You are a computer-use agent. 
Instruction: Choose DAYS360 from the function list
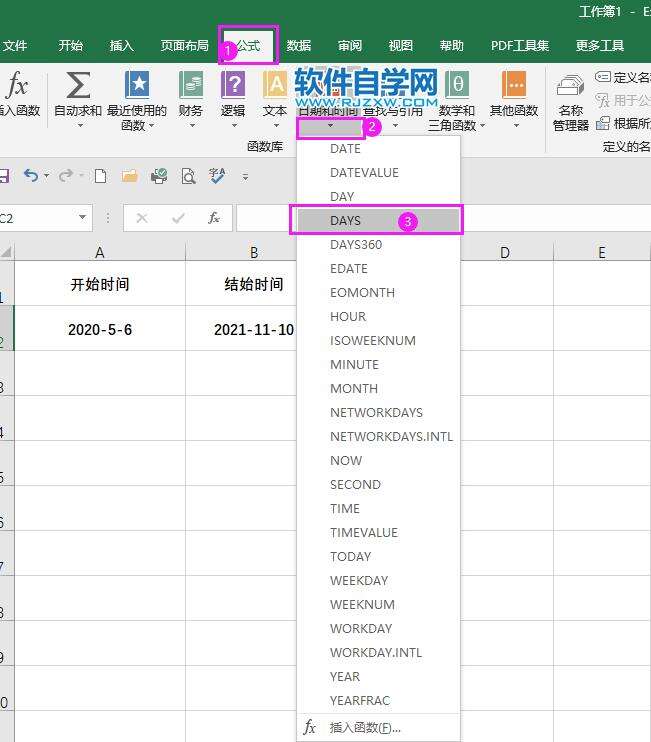(x=378, y=245)
